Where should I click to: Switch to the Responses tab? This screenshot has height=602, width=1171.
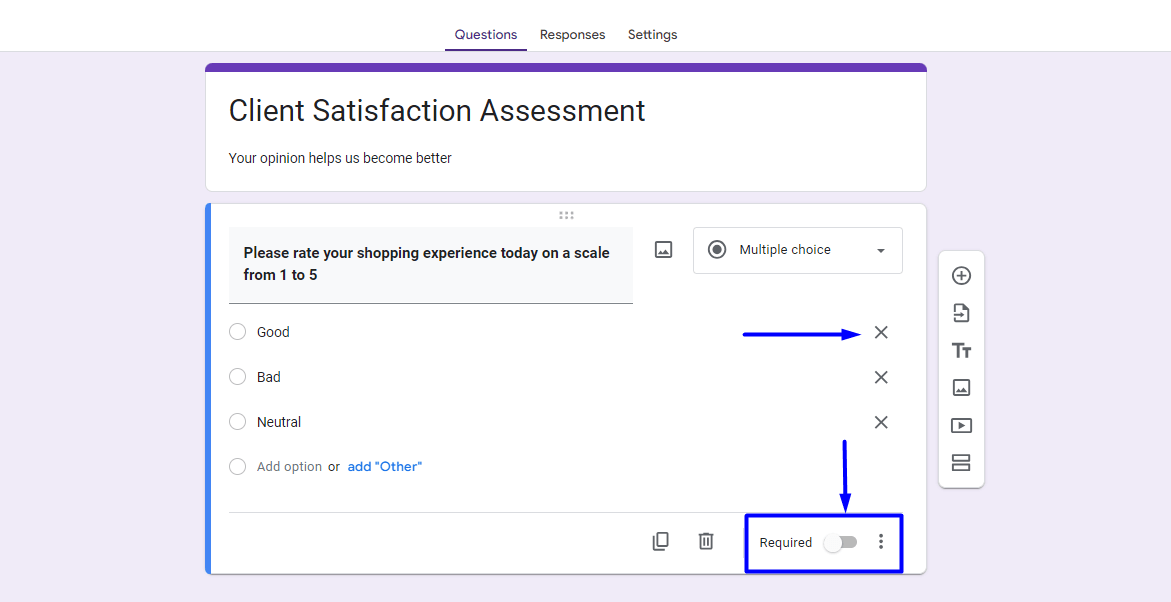[x=572, y=34]
